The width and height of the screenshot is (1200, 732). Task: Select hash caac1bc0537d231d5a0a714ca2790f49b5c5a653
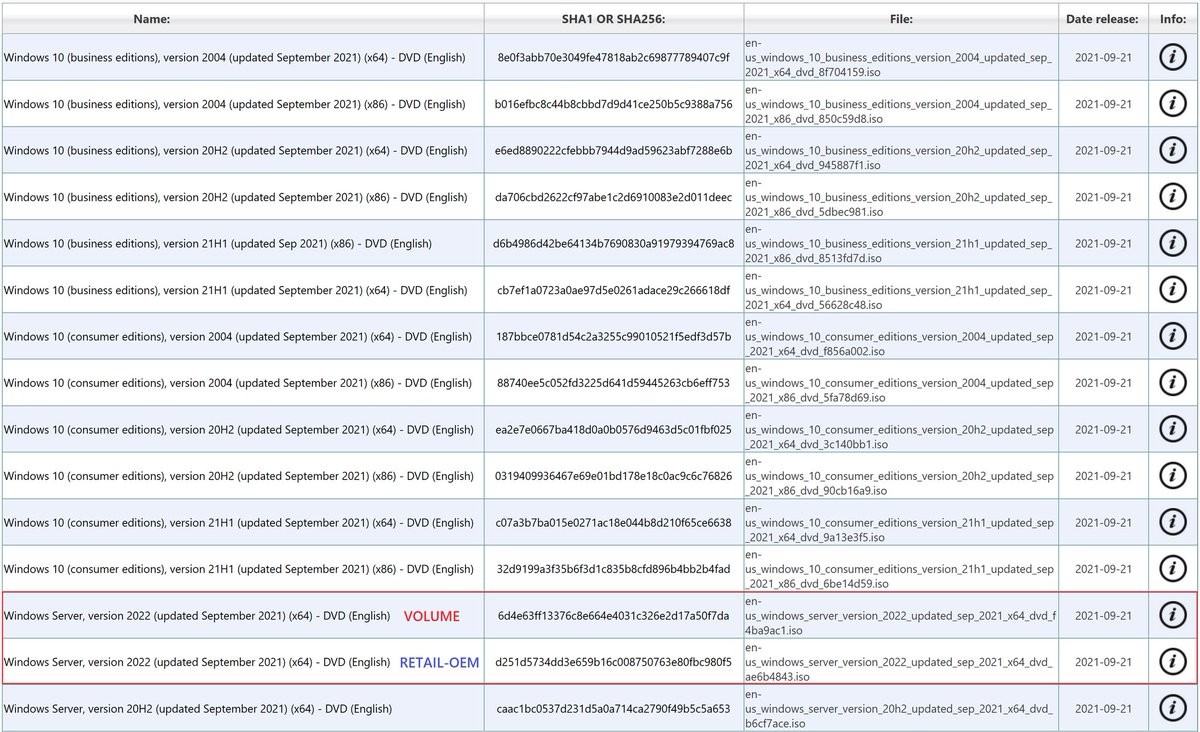[614, 708]
